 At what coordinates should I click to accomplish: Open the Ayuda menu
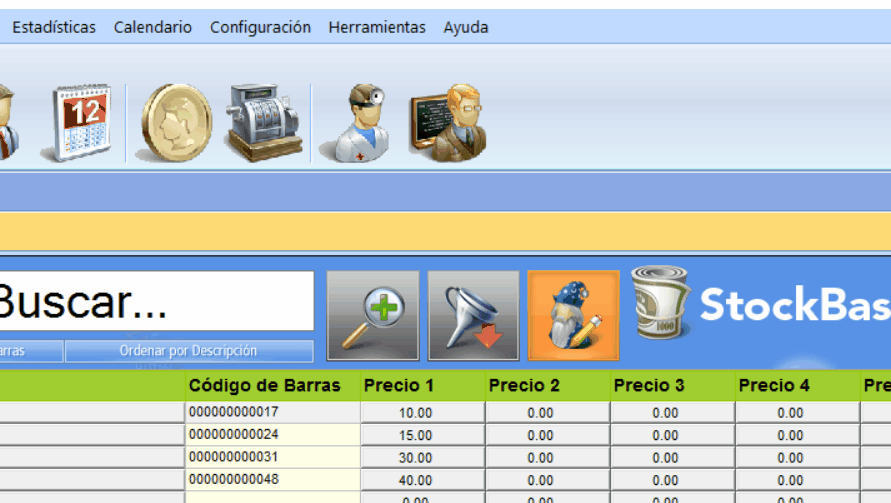click(x=466, y=27)
